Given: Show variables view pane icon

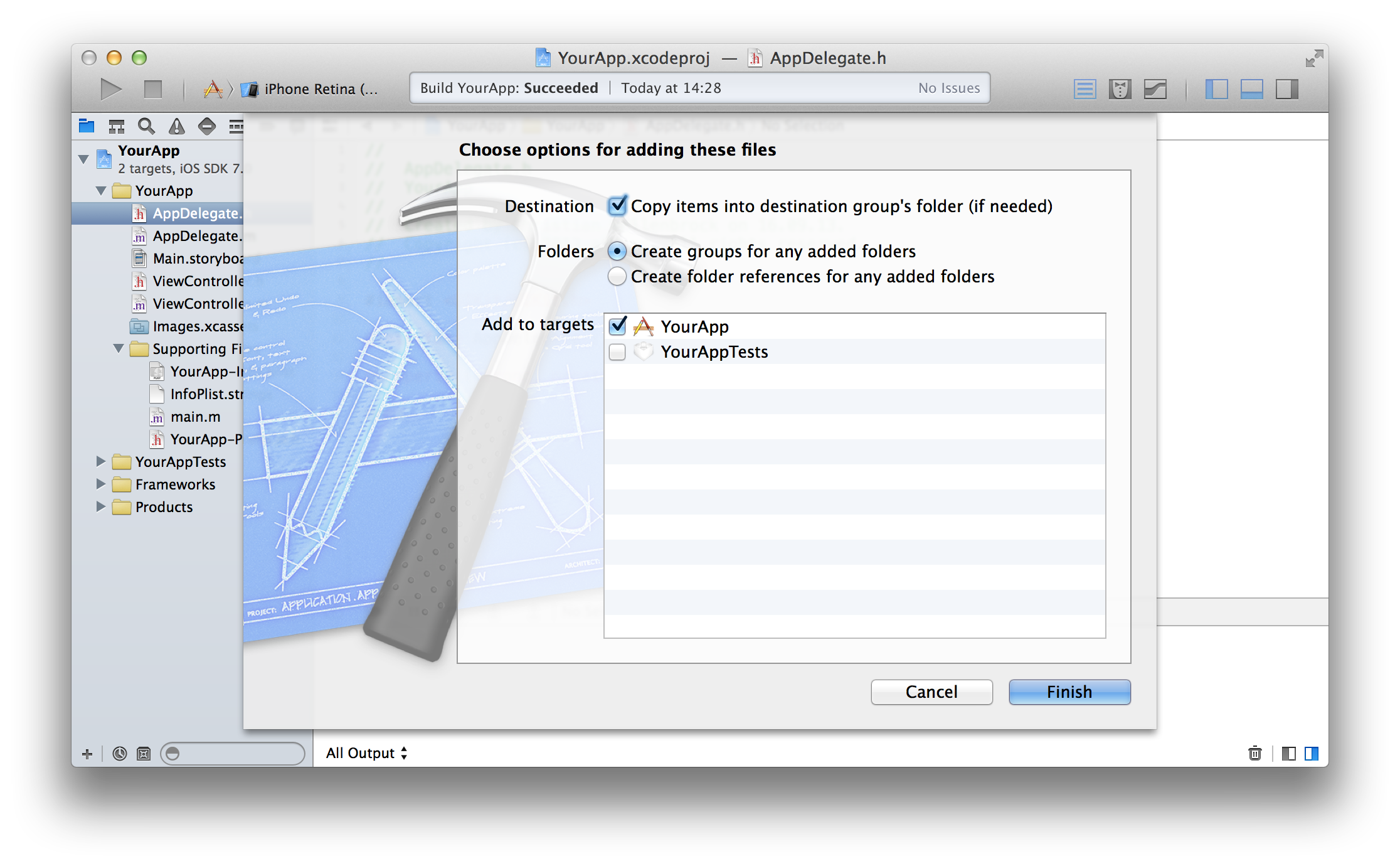Looking at the screenshot, I should tap(1289, 753).
